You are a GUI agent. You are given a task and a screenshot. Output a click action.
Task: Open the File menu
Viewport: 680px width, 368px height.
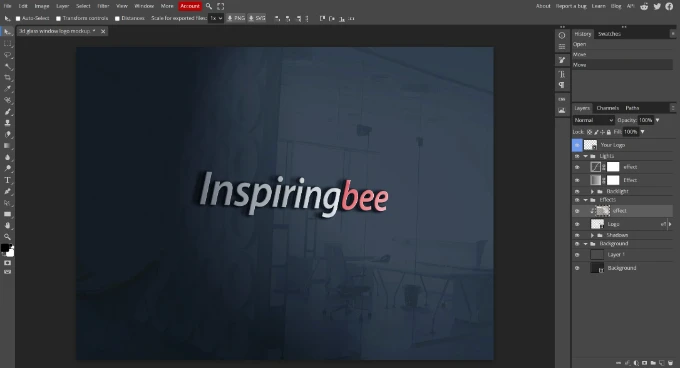[x=7, y=6]
